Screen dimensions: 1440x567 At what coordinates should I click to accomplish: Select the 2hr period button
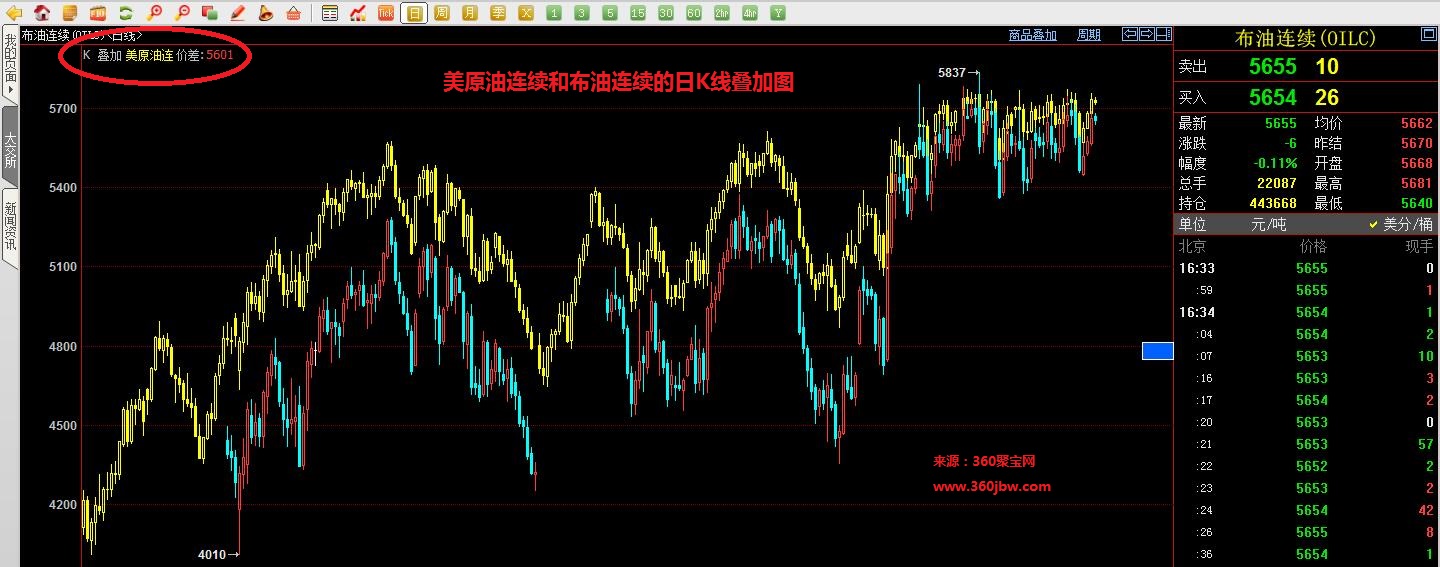click(x=722, y=13)
